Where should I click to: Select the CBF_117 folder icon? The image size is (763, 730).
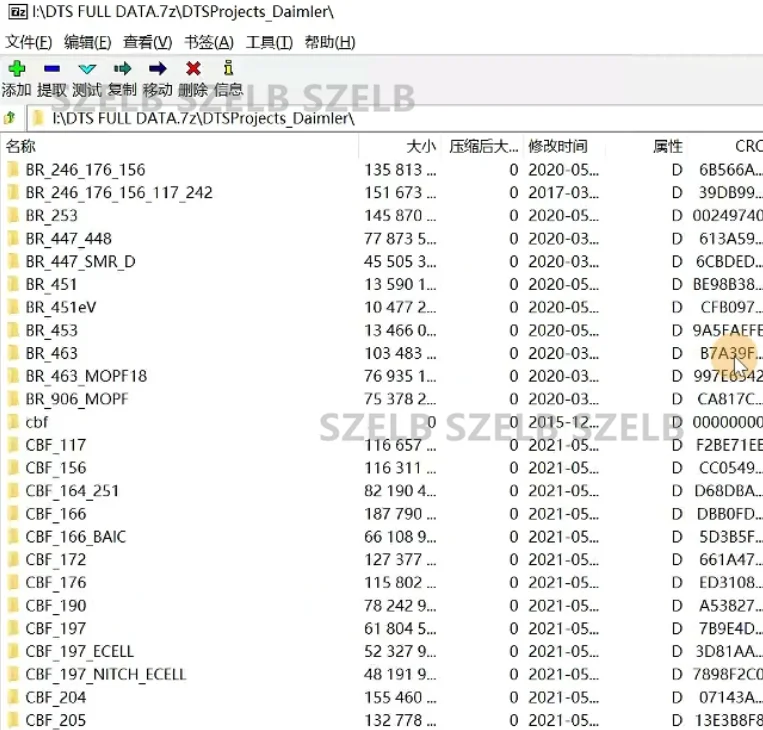[13, 445]
